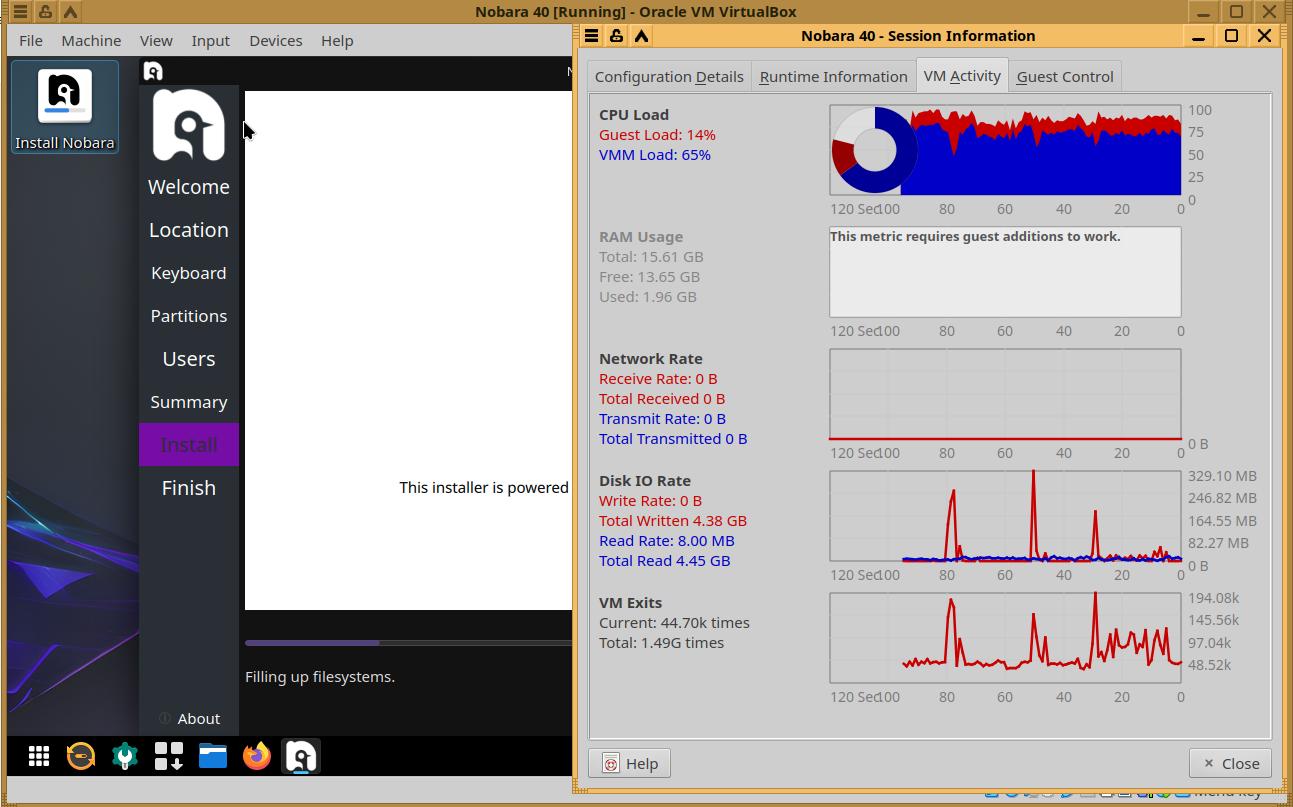Click the 'Receive Rate: 0 B' label
Image resolution: width=1293 pixels, height=807 pixels.
[x=658, y=379]
